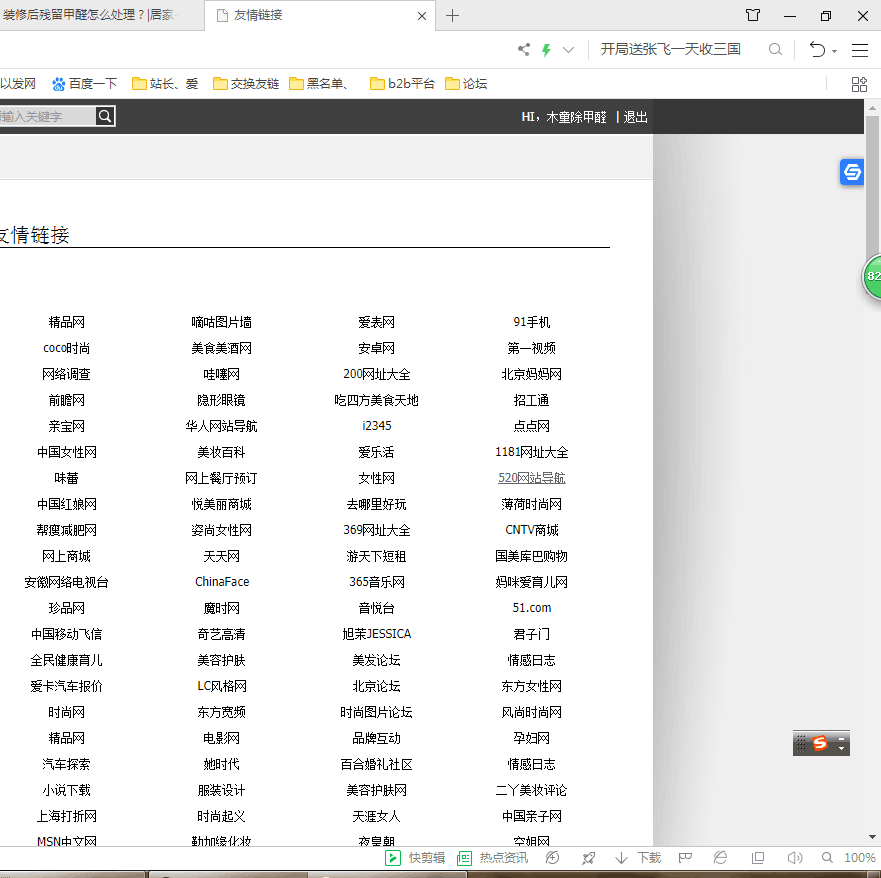The width and height of the screenshot is (881, 878).
Task: Click the 北京妈妈网 link
Action: pyautogui.click(x=532, y=374)
